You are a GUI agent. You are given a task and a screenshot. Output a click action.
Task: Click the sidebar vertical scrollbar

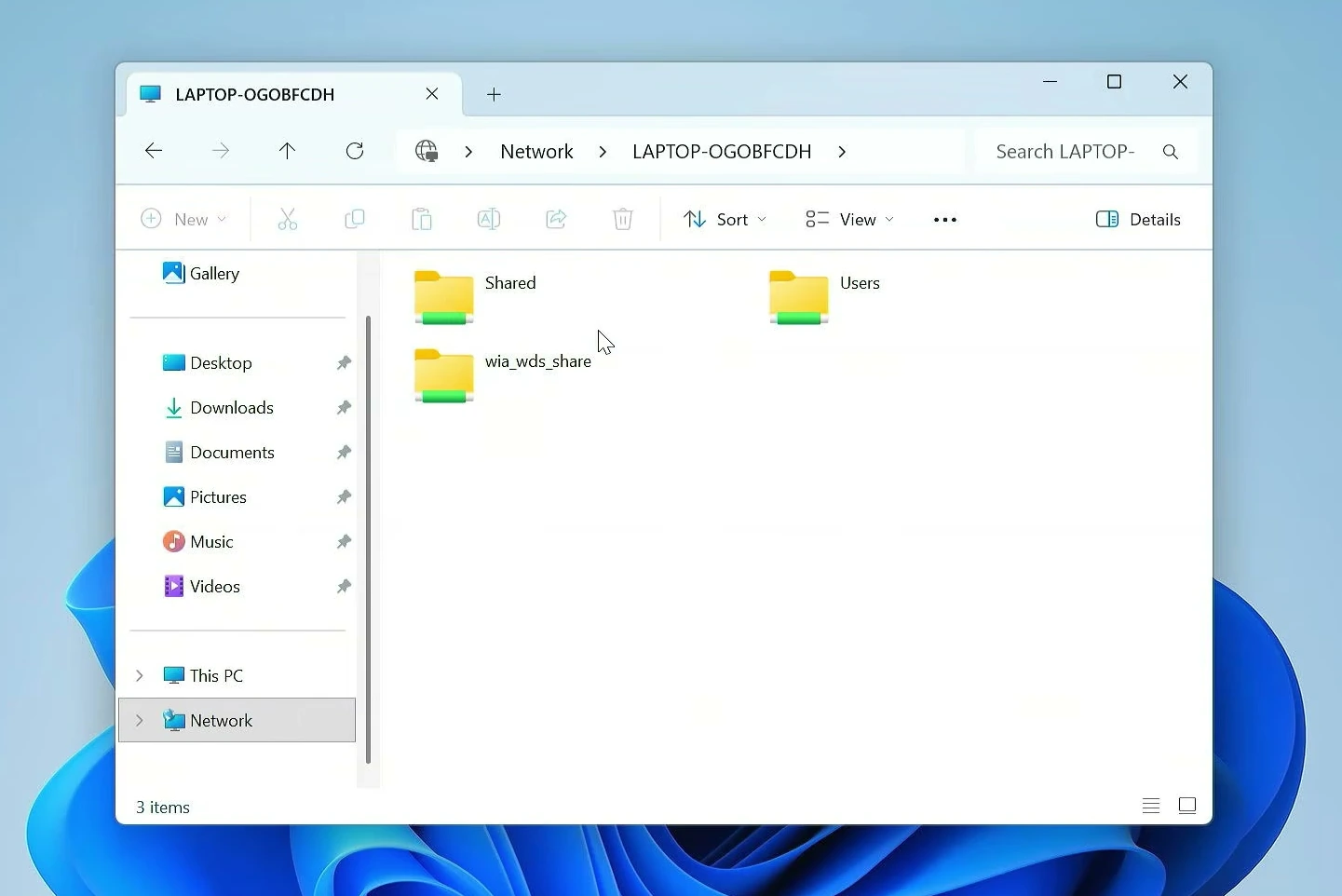coord(369,540)
